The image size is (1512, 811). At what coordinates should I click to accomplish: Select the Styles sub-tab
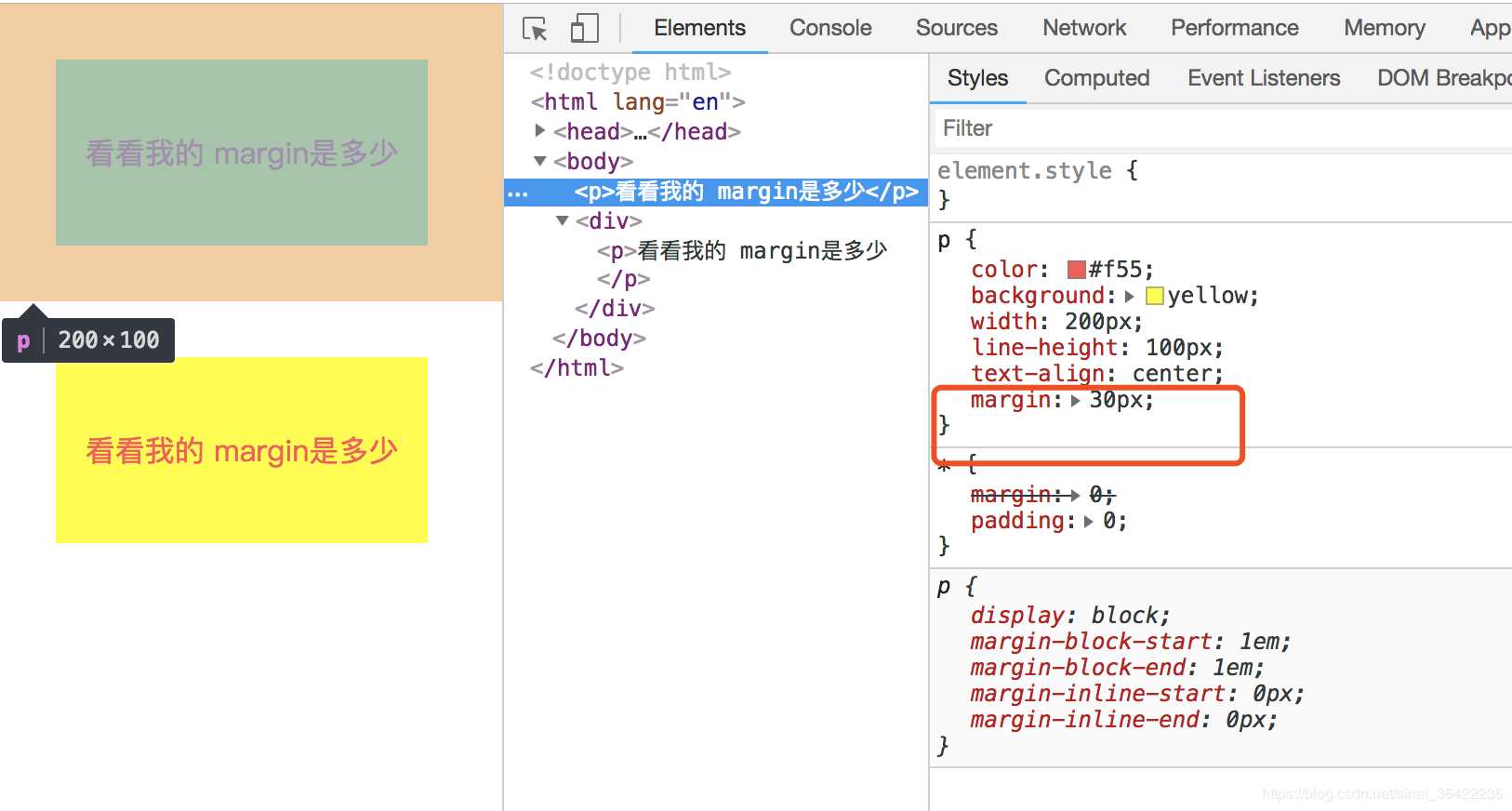click(x=977, y=78)
